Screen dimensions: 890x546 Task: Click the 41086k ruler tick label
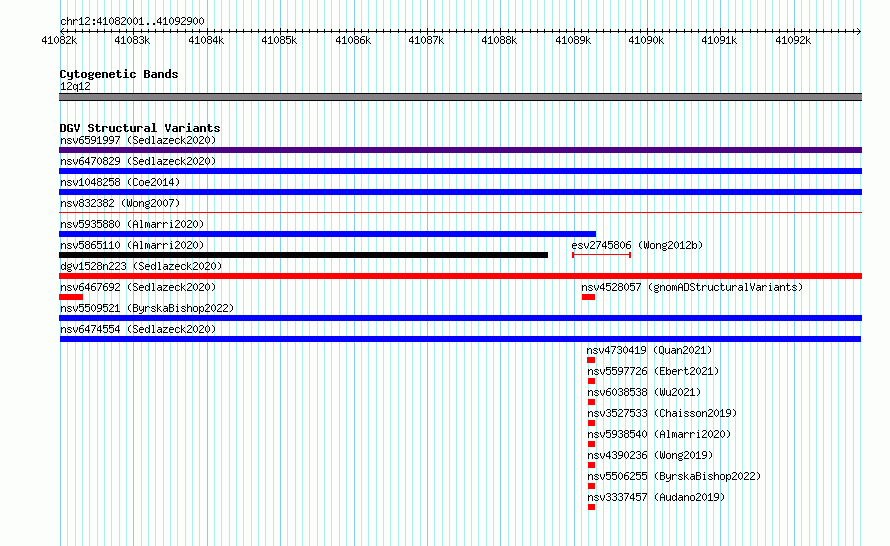pyautogui.click(x=353, y=40)
